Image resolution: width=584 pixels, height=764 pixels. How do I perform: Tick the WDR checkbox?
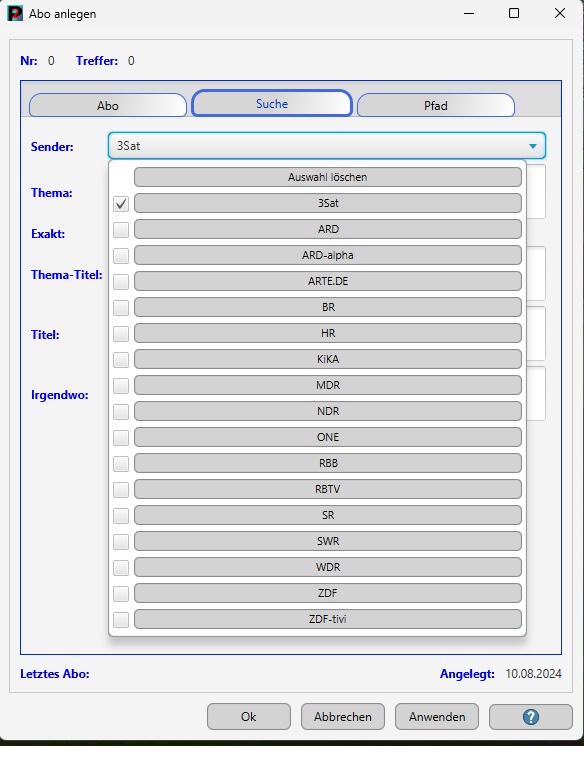(121, 568)
